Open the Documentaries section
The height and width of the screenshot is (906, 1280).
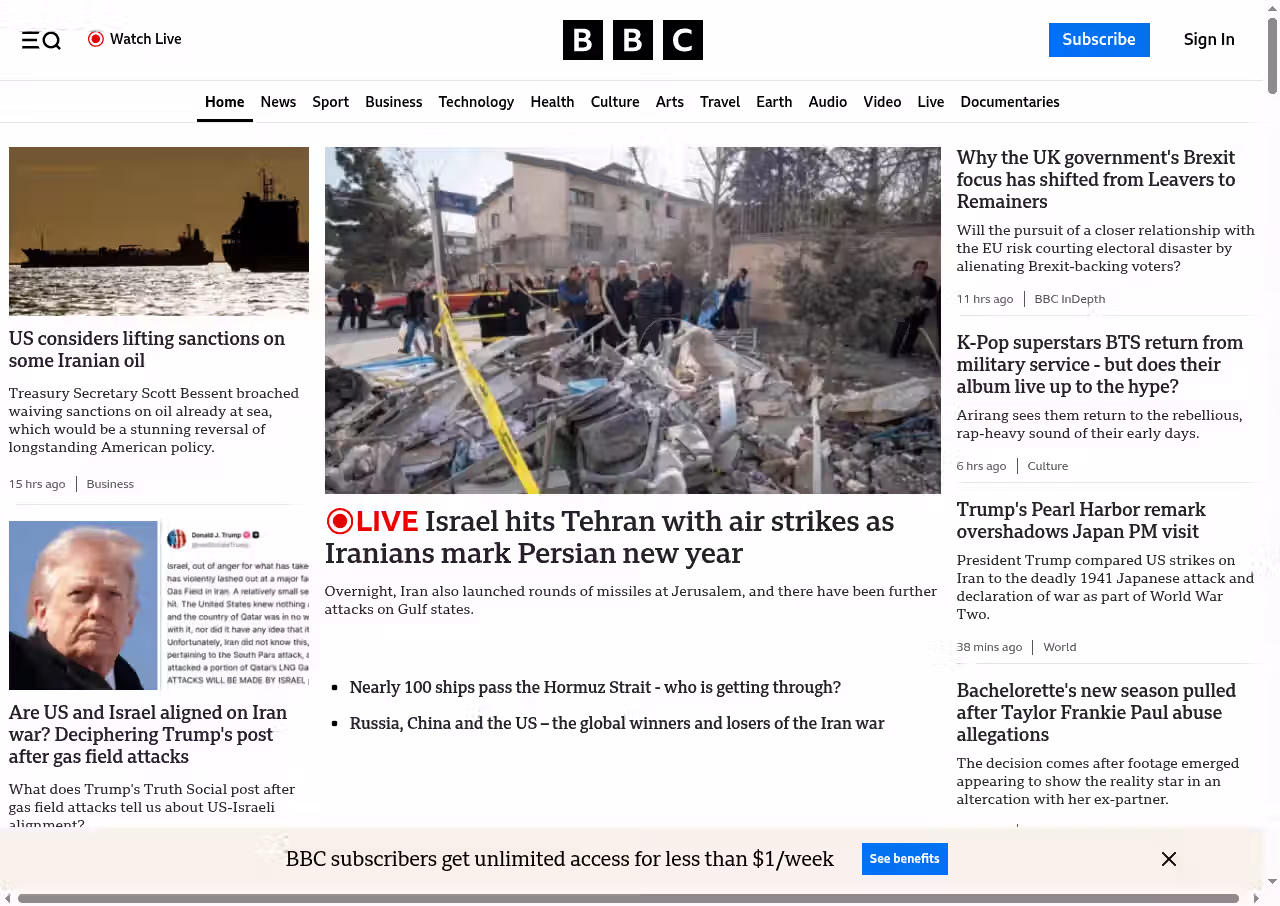click(x=1009, y=102)
